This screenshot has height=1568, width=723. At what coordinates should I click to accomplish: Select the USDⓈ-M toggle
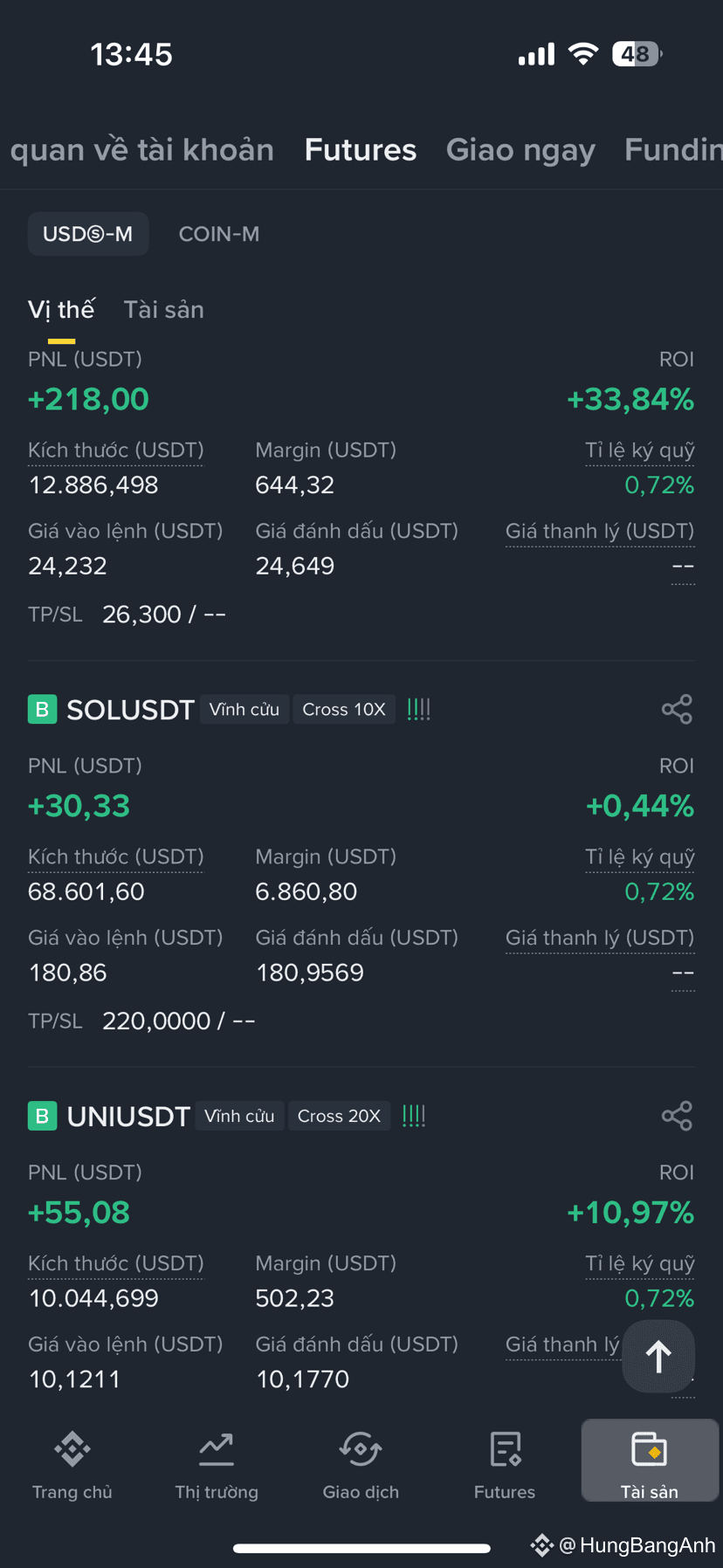point(88,234)
